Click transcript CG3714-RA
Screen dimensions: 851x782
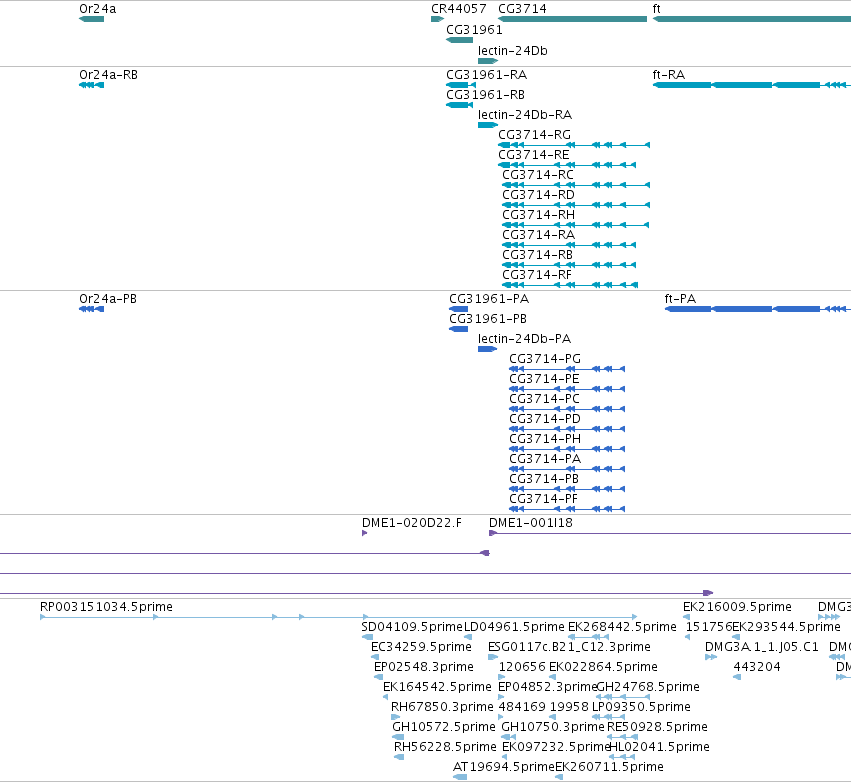tap(569, 245)
